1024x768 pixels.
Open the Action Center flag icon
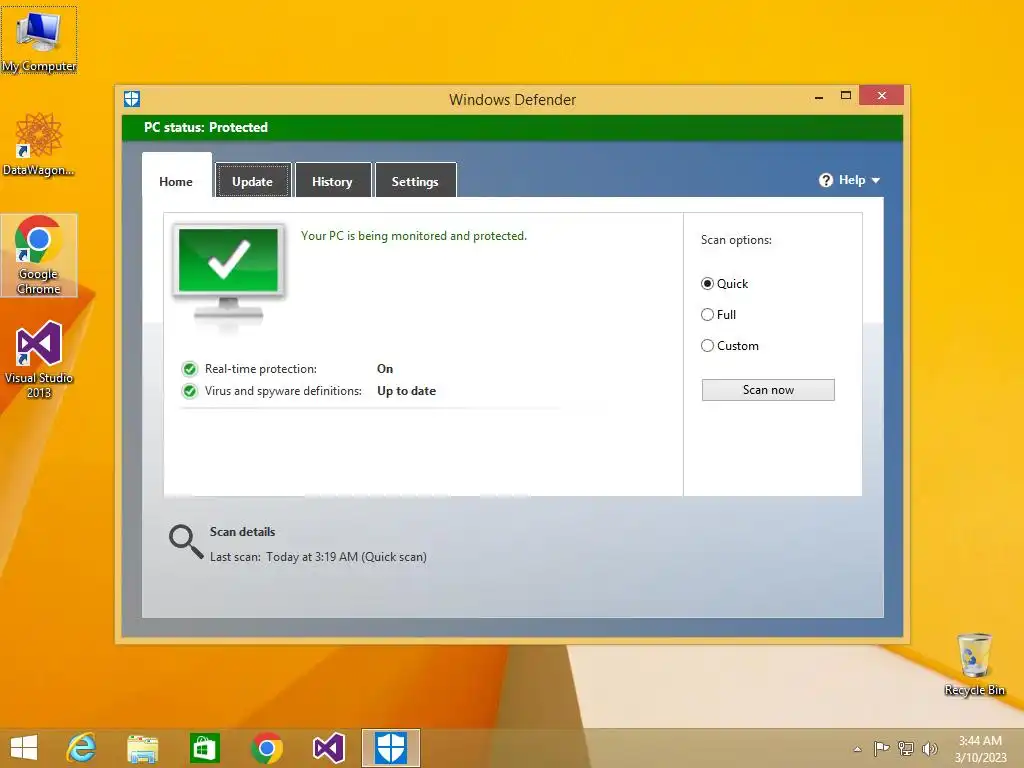coord(881,748)
